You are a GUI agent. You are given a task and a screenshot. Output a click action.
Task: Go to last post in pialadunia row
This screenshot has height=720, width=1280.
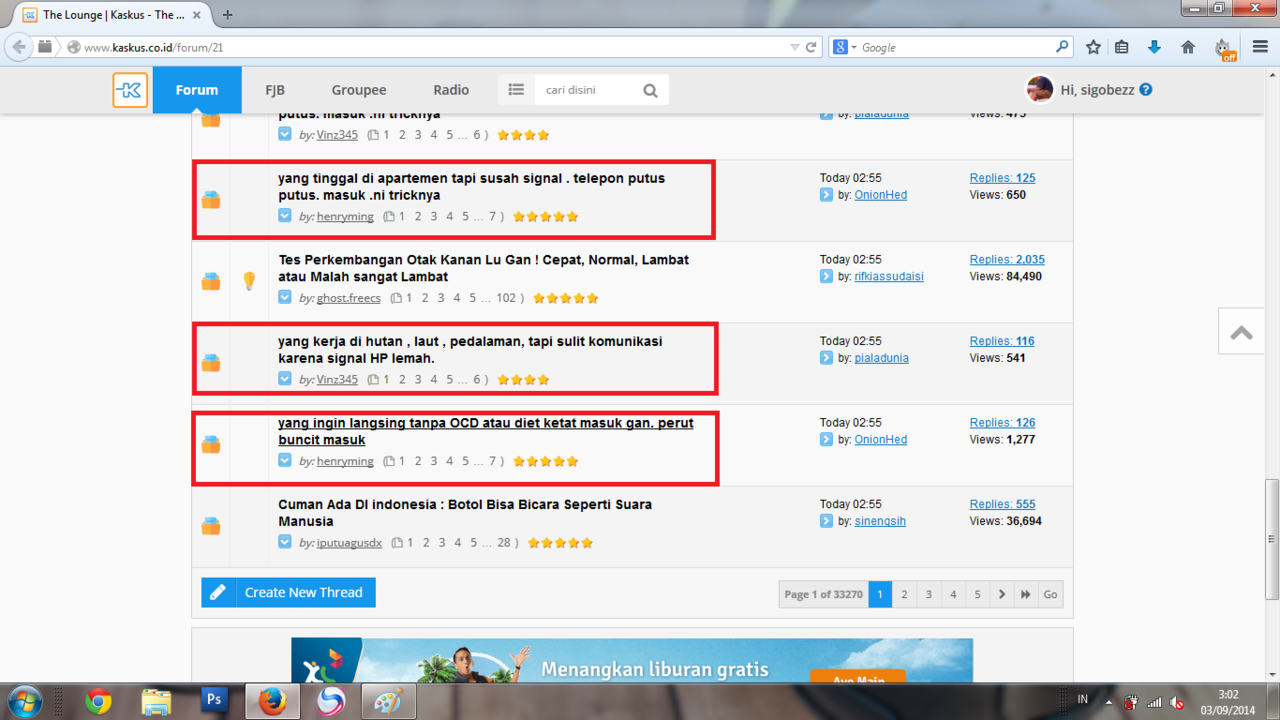pos(826,358)
